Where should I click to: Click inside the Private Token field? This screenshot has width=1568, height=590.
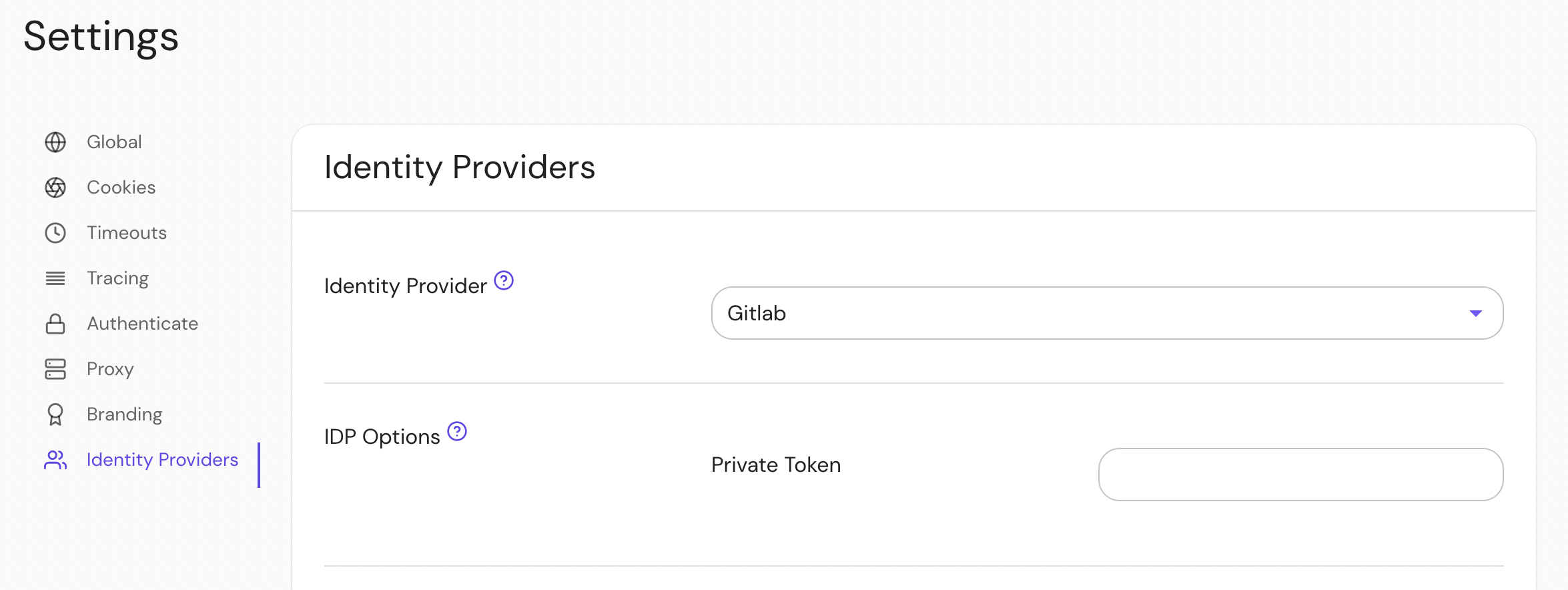coord(1300,474)
